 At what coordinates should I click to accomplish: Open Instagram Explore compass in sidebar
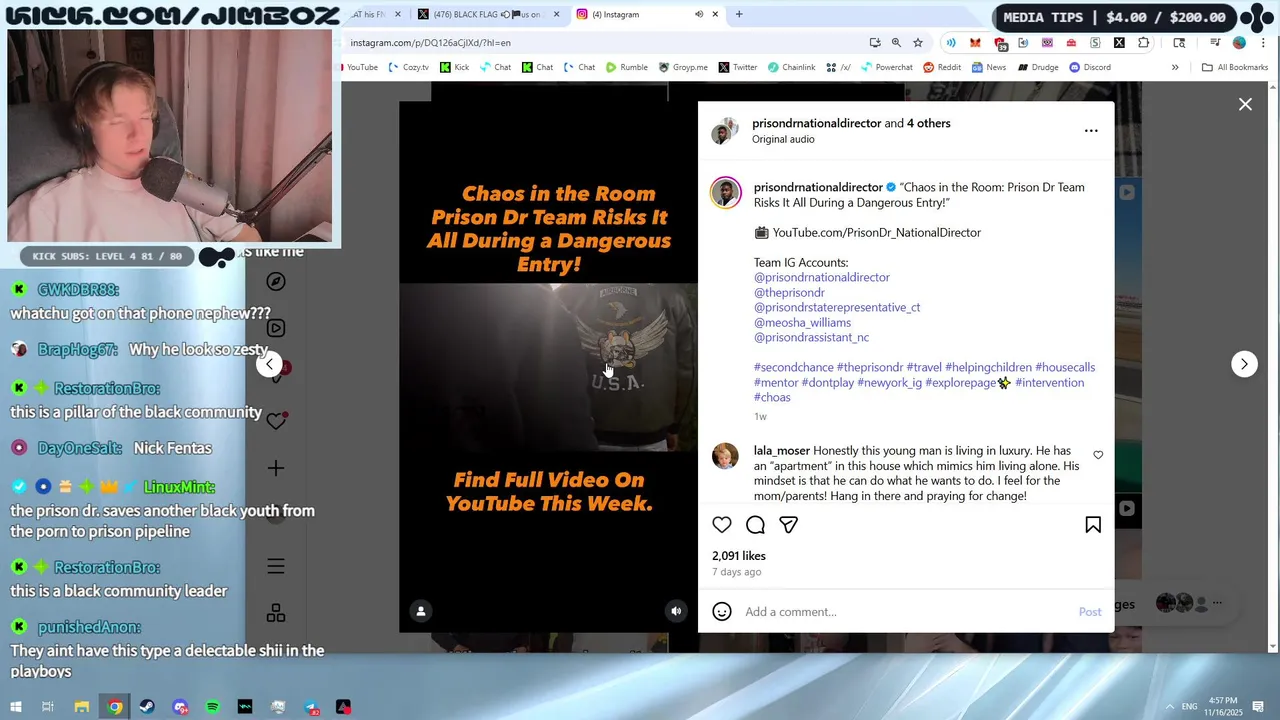pos(276,282)
